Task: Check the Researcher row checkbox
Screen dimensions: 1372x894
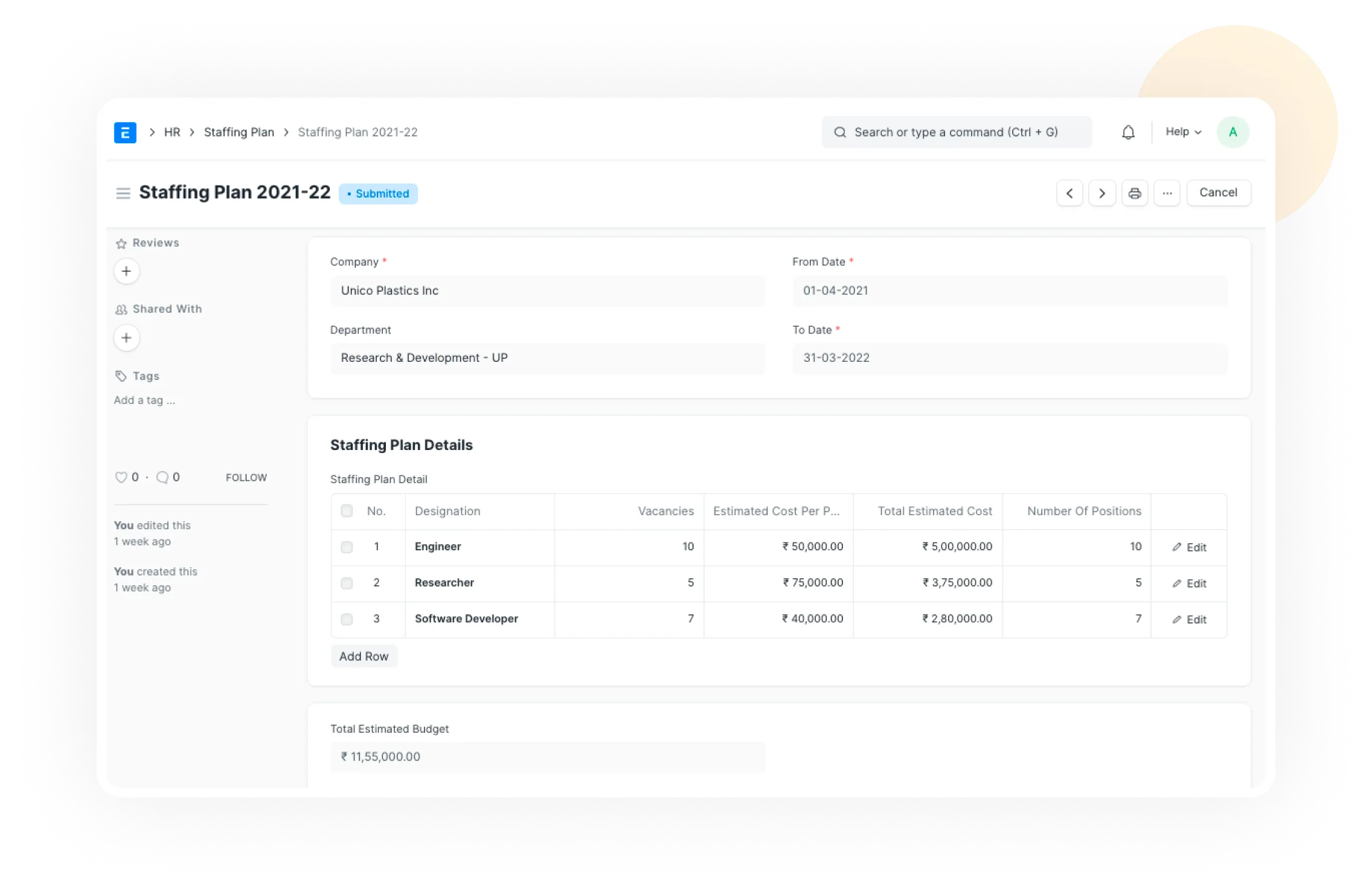Action: coord(347,584)
